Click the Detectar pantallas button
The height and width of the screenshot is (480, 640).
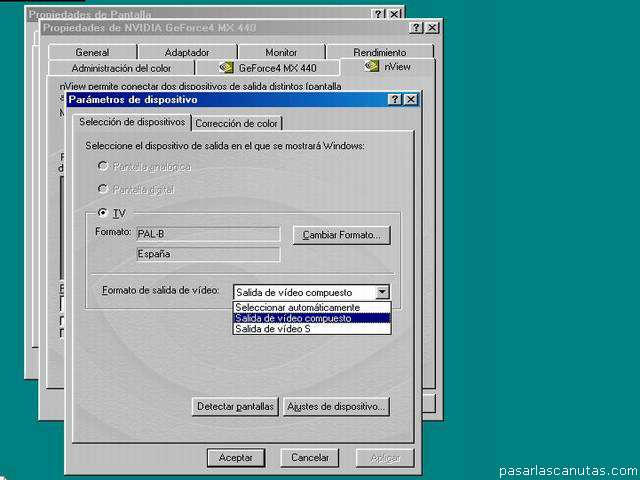pyautogui.click(x=235, y=407)
